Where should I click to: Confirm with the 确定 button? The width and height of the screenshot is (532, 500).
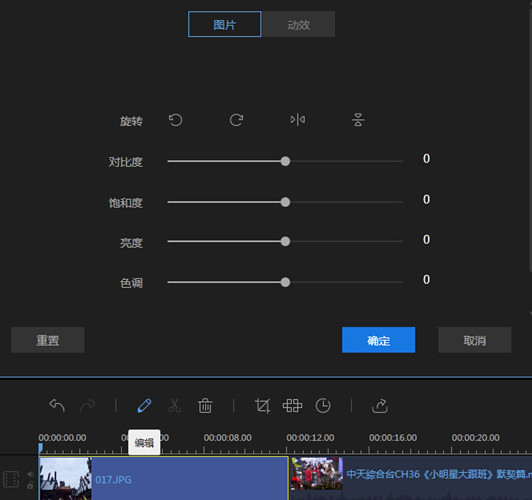point(378,340)
